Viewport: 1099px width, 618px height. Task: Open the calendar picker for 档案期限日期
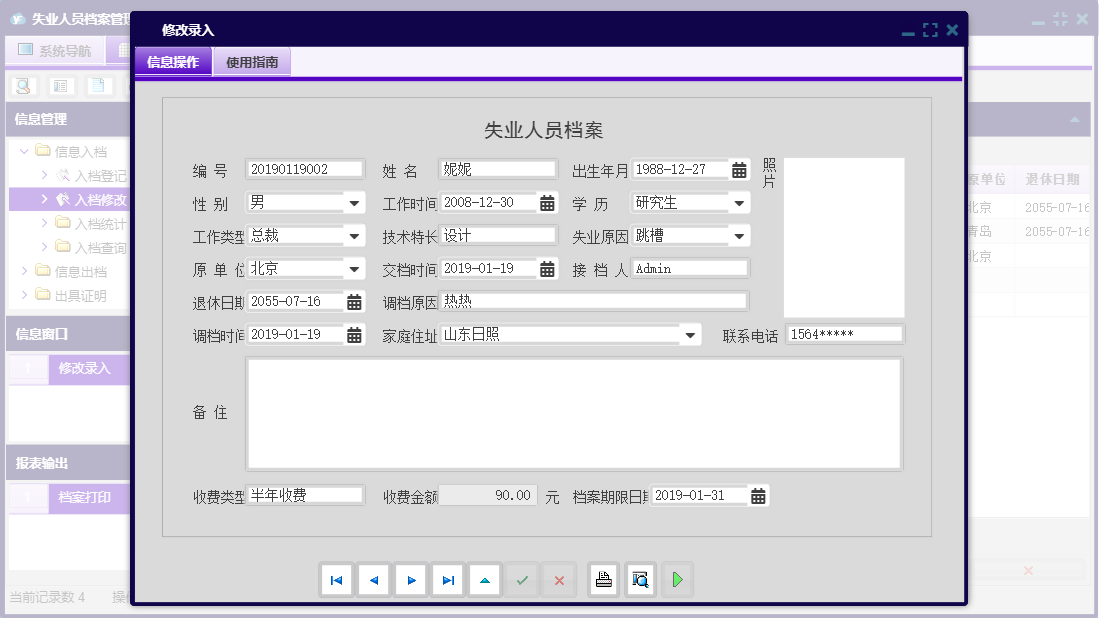[758, 494]
